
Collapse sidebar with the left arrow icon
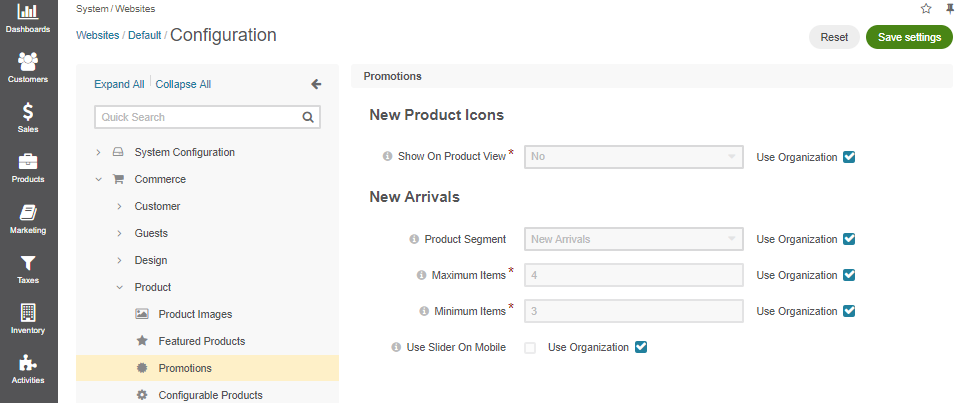pyautogui.click(x=316, y=84)
